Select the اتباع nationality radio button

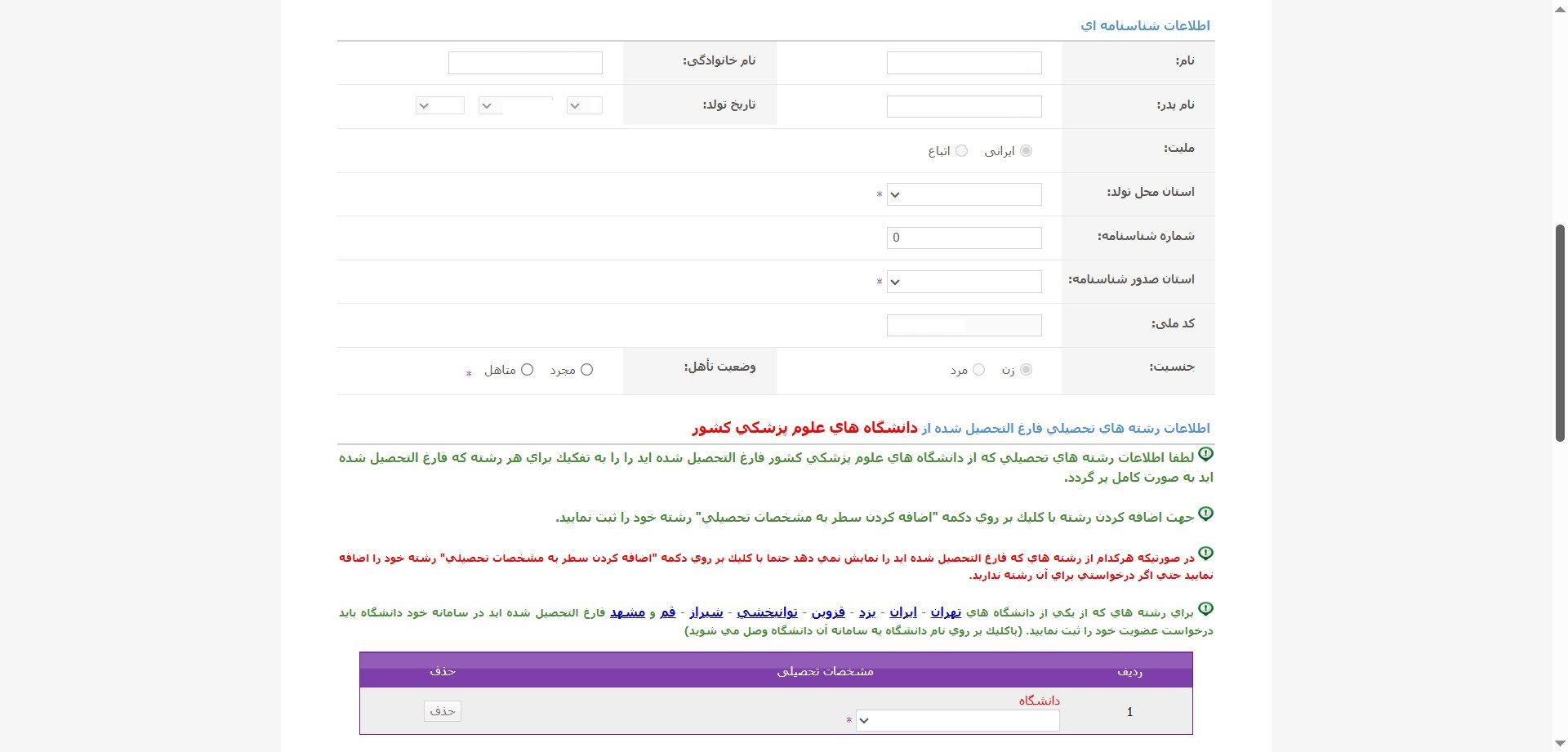[961, 151]
